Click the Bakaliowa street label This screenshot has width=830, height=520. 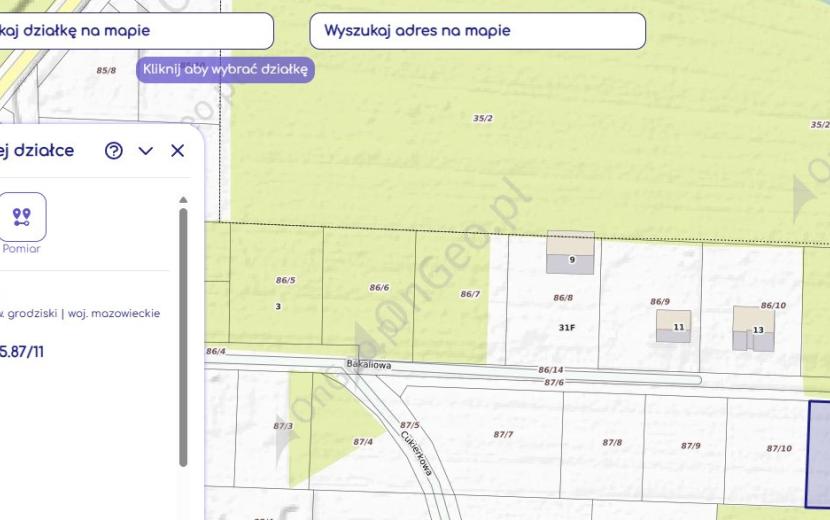tap(368, 364)
